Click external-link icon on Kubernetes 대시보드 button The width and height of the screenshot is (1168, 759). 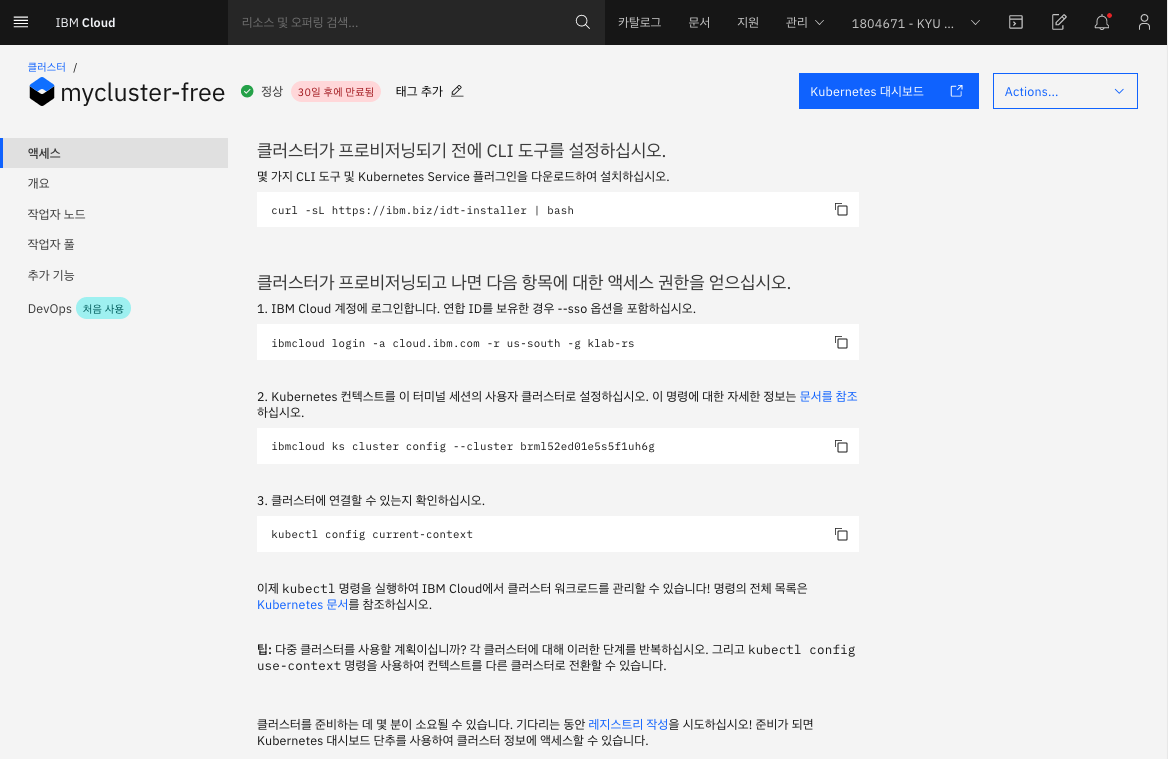tap(956, 91)
